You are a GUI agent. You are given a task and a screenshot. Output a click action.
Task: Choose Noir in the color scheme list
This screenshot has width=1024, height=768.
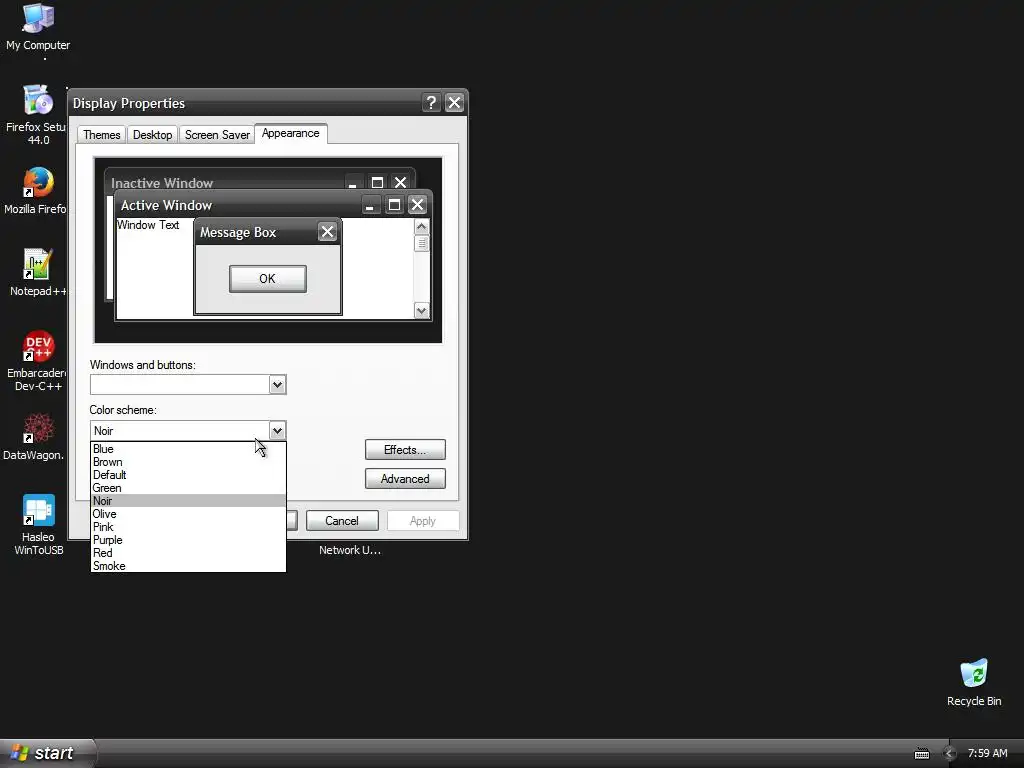point(188,501)
